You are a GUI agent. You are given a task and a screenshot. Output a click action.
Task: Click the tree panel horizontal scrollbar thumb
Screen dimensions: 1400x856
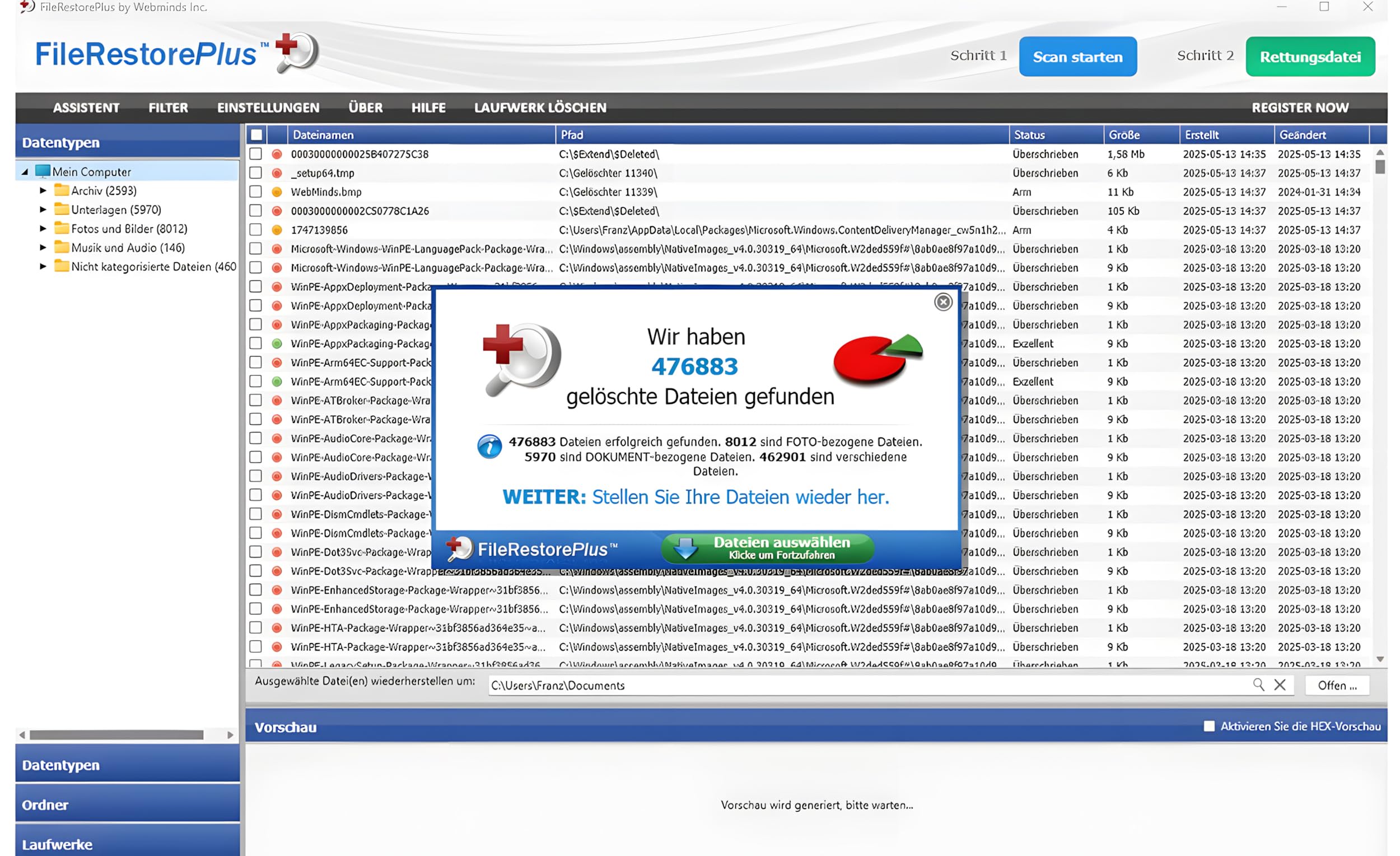(116, 734)
